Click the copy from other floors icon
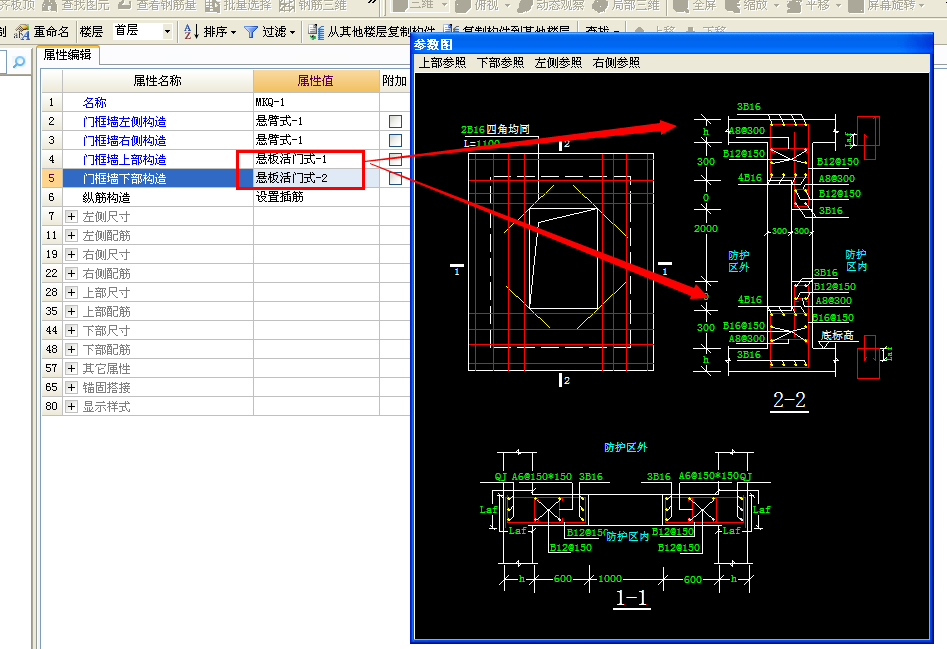Image resolution: width=947 pixels, height=649 pixels. pyautogui.click(x=316, y=32)
